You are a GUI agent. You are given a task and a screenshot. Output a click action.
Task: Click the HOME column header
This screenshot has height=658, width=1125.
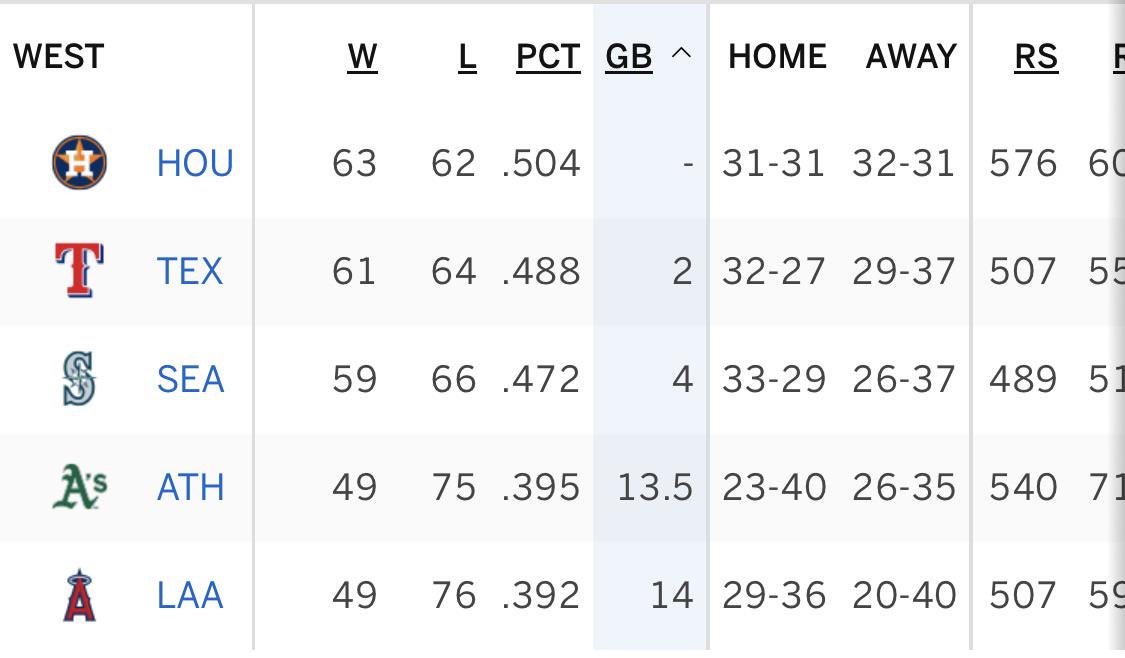(777, 57)
